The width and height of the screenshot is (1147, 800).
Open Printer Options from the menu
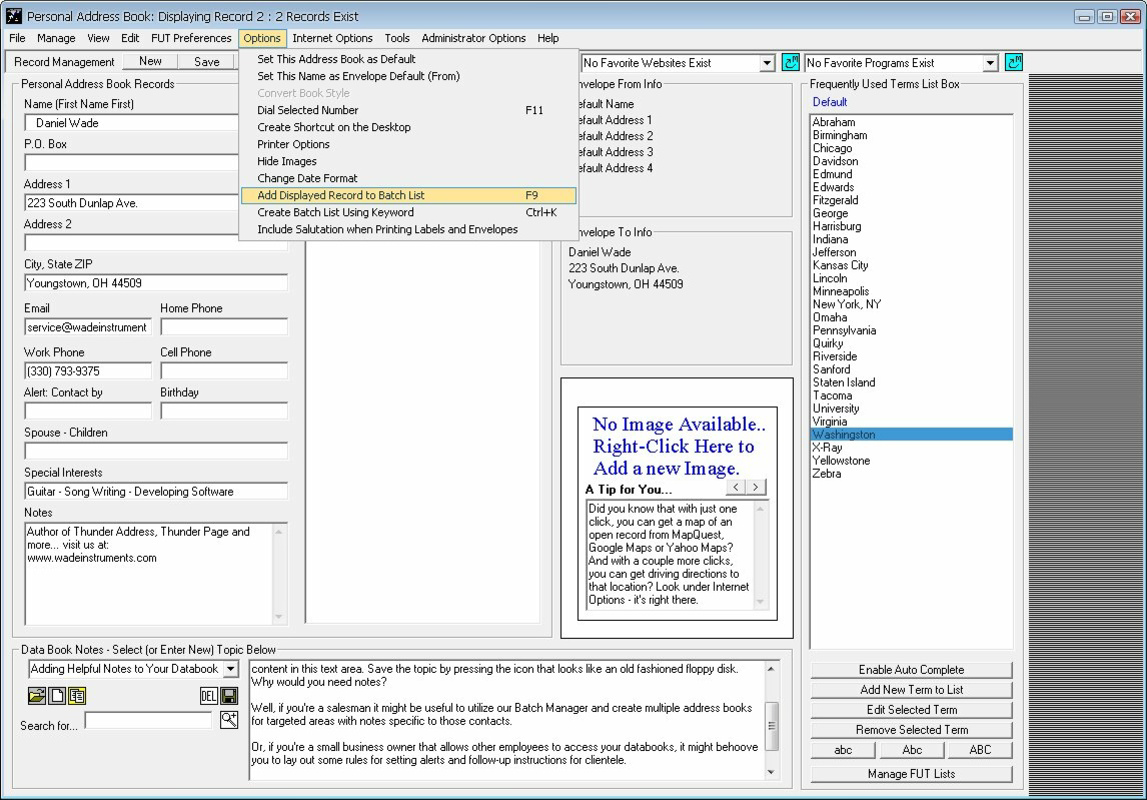tap(408, 144)
